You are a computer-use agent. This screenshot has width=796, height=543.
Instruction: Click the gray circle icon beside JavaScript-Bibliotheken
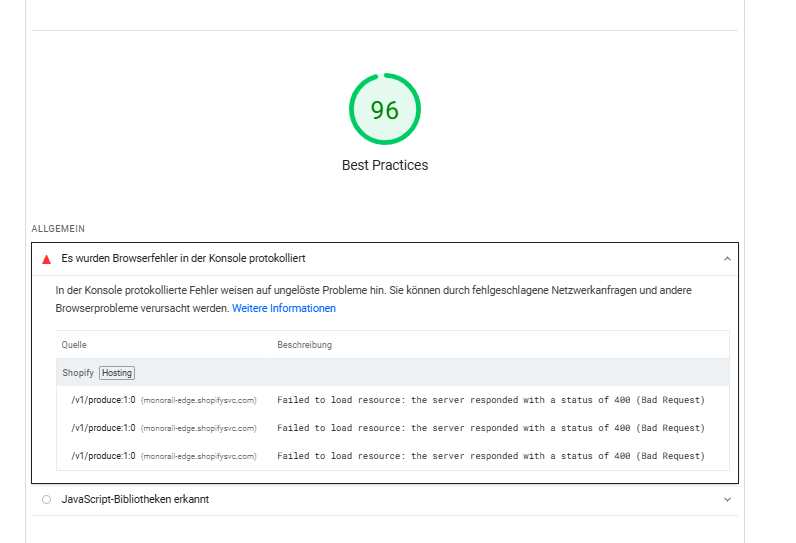(46, 499)
